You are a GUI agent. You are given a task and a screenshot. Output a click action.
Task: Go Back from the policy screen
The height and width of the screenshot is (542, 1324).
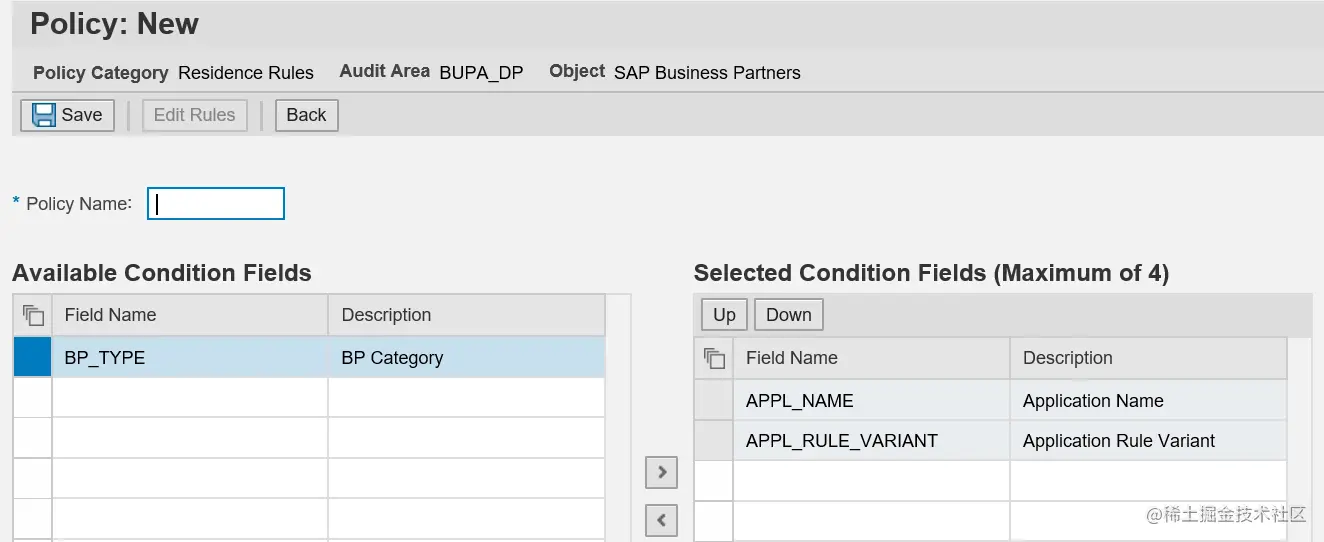pos(306,115)
